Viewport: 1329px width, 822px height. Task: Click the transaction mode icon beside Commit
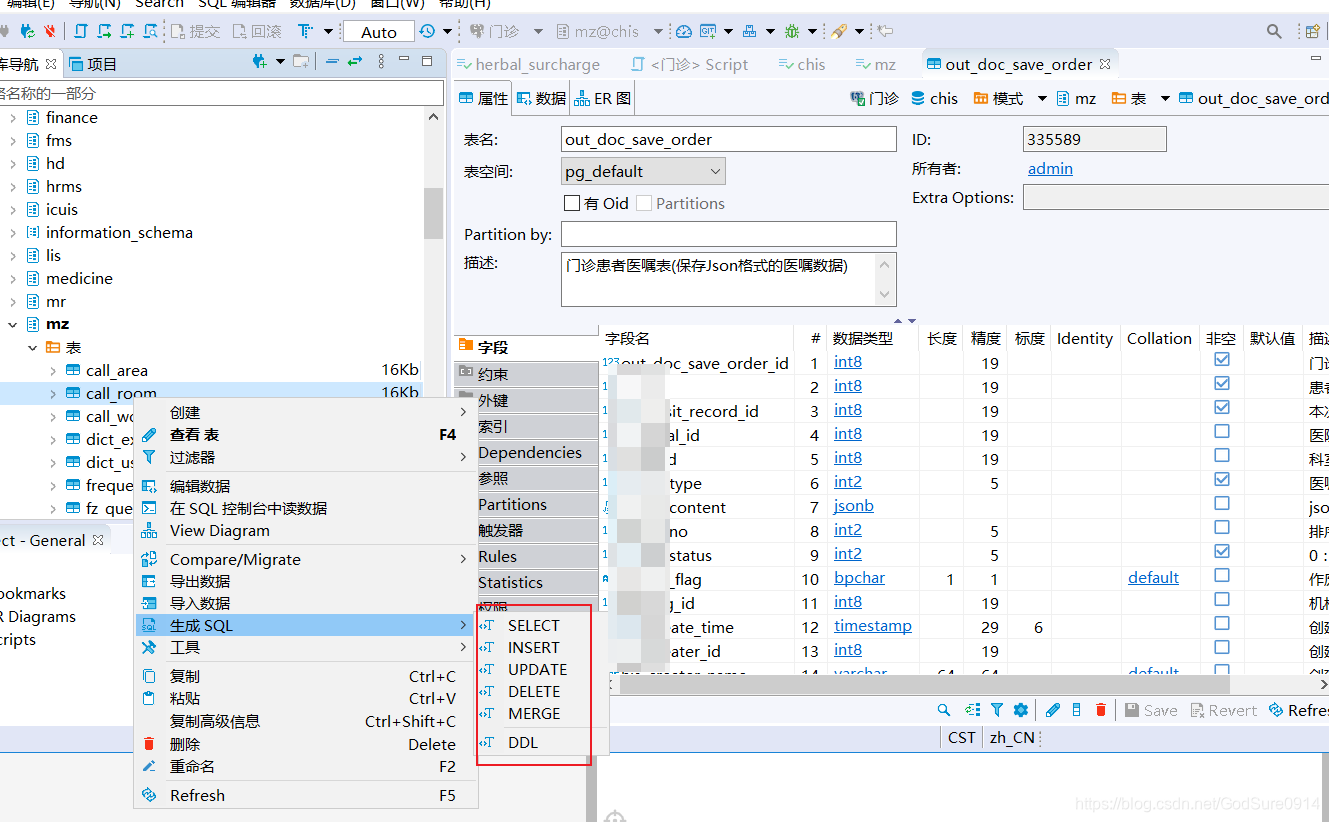(x=303, y=32)
